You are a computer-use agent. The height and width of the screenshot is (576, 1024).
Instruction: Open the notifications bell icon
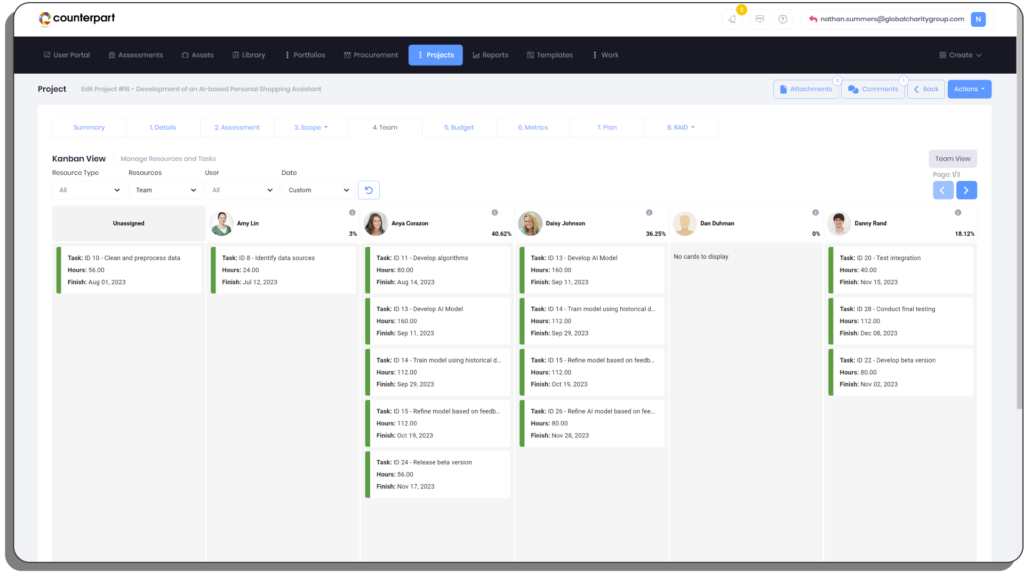point(733,19)
